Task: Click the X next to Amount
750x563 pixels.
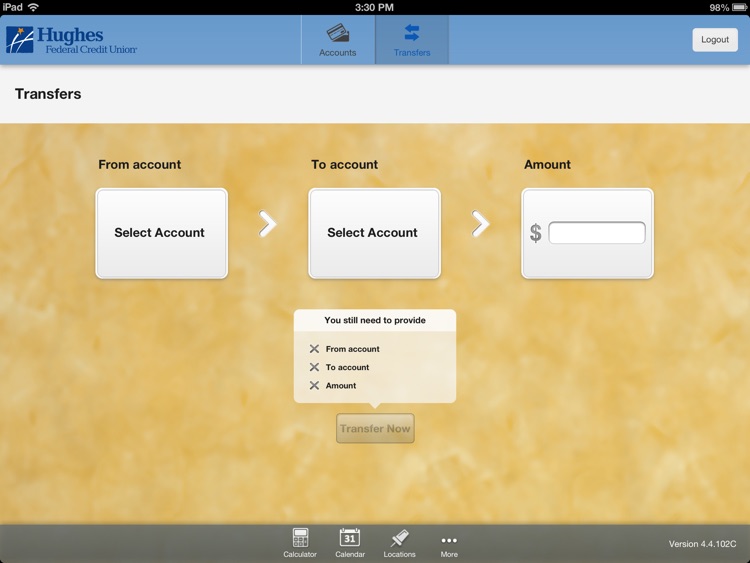Action: coord(314,385)
